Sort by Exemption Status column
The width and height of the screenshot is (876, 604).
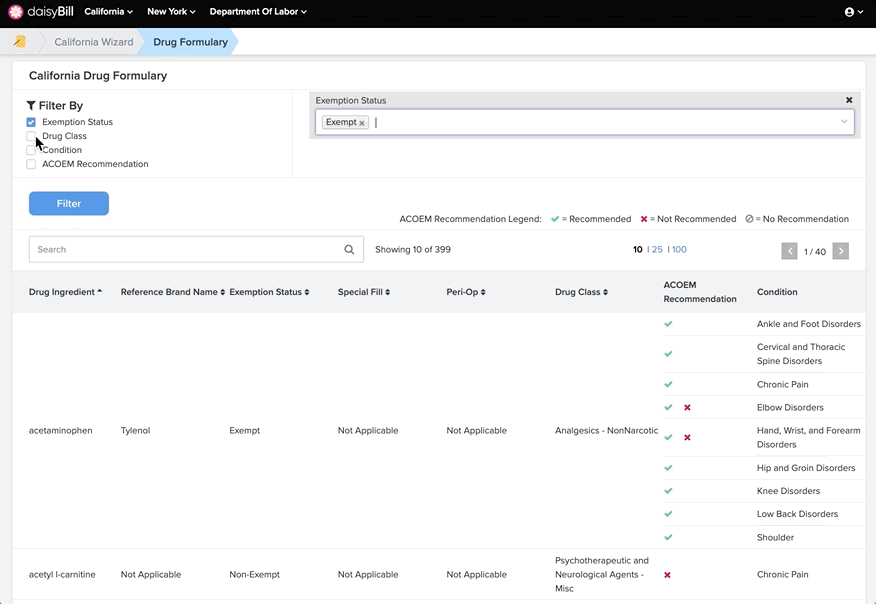point(269,292)
